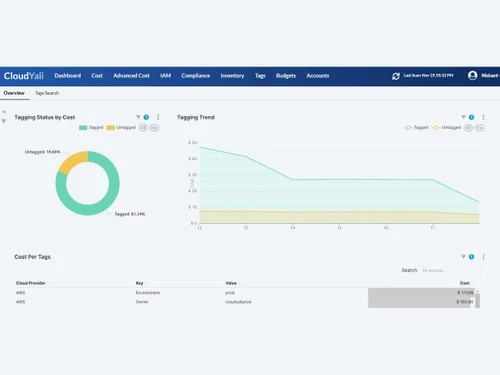Go to Accounts page
This screenshot has height=375, width=500.
pyautogui.click(x=318, y=76)
